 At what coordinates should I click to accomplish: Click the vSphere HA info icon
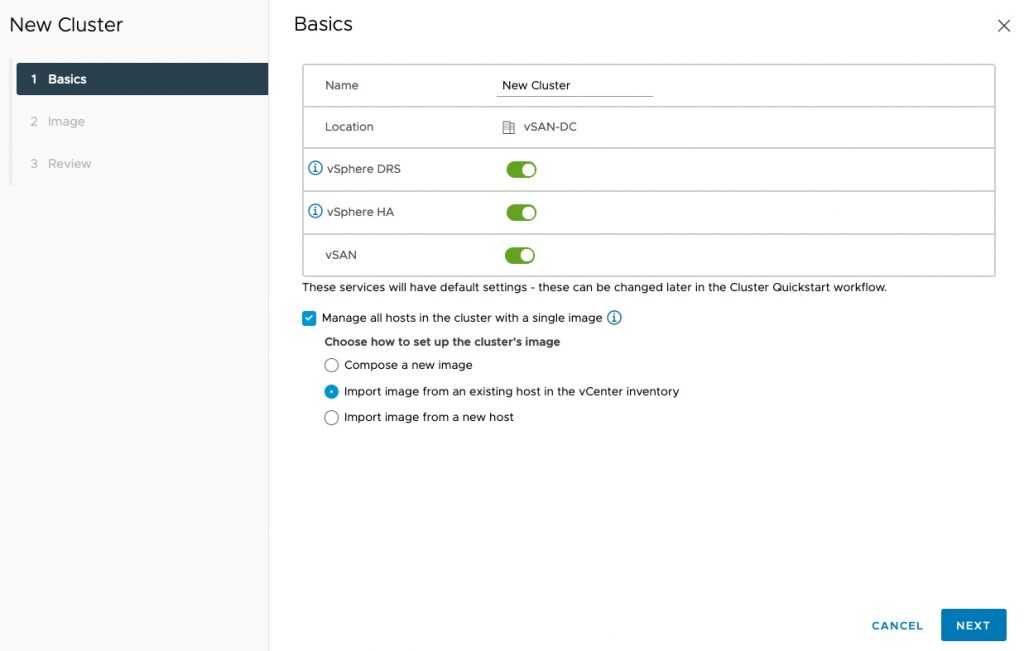click(x=316, y=212)
